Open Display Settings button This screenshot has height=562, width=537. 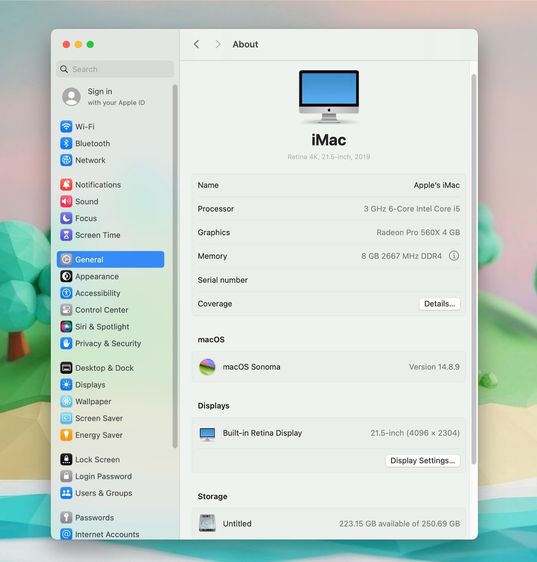(x=423, y=461)
